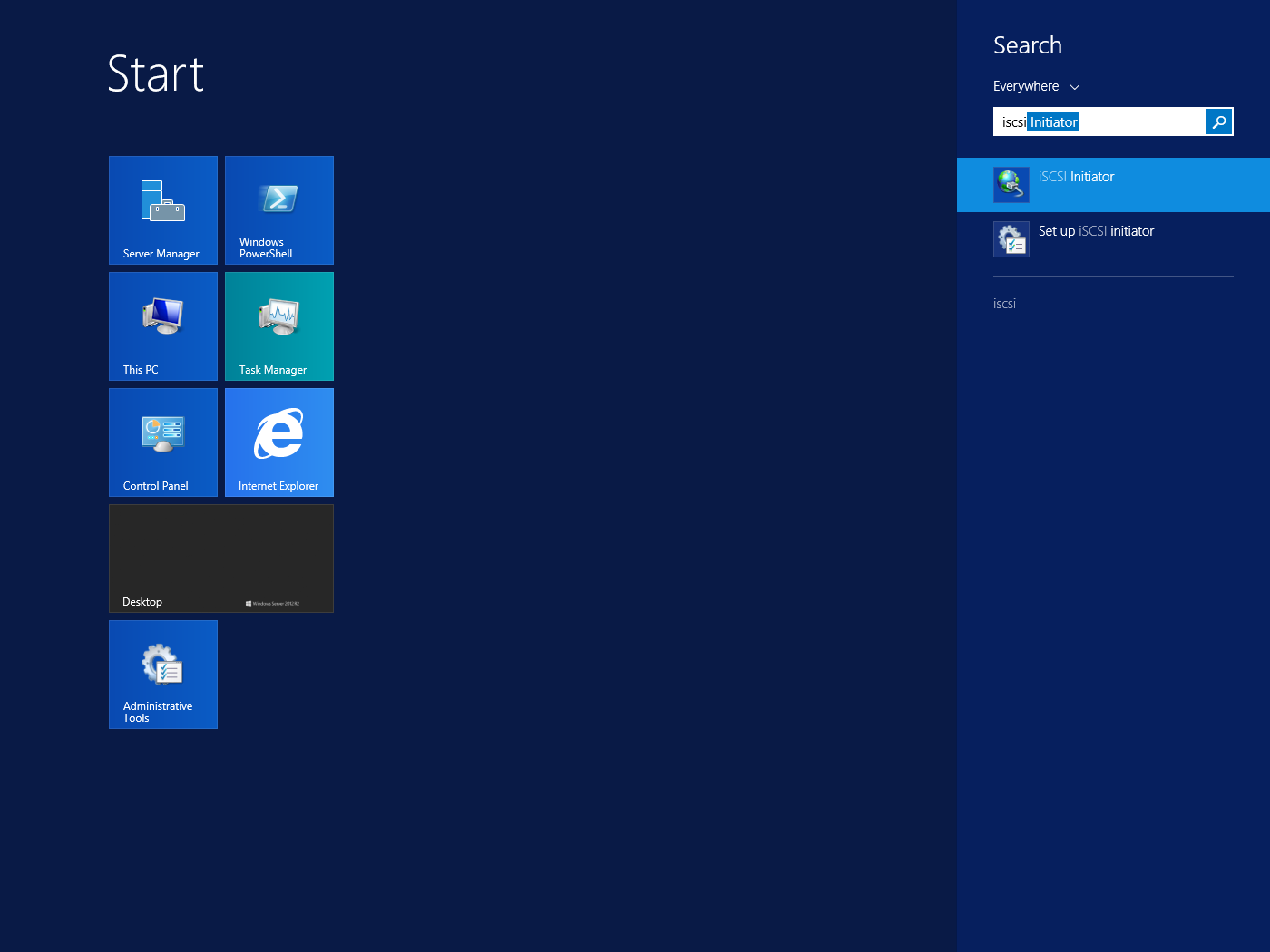Expand the Everywhere search scope dropdown
Viewport: 1270px width, 952px height.
[x=1036, y=86]
